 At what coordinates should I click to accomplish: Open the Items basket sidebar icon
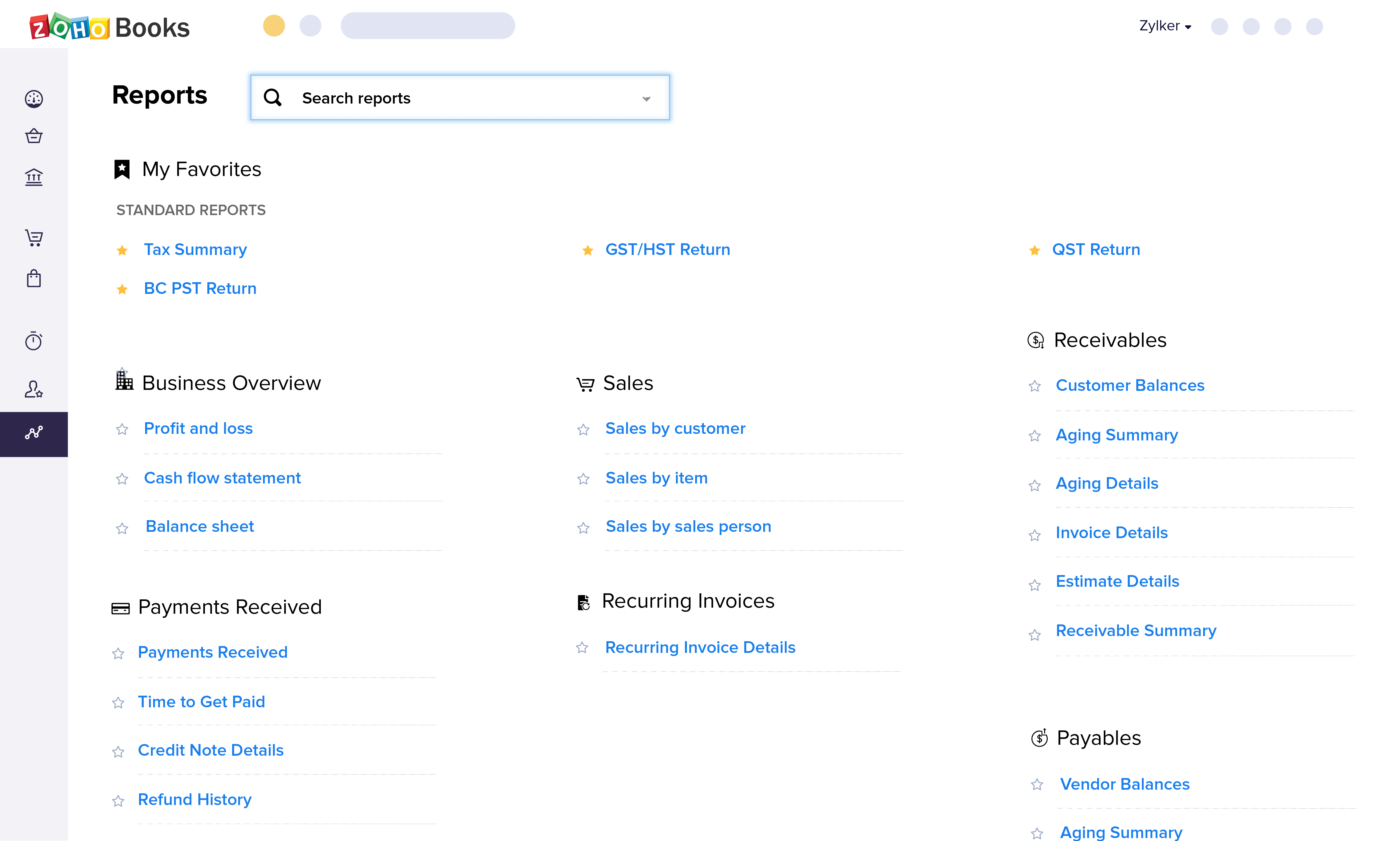pos(34,136)
